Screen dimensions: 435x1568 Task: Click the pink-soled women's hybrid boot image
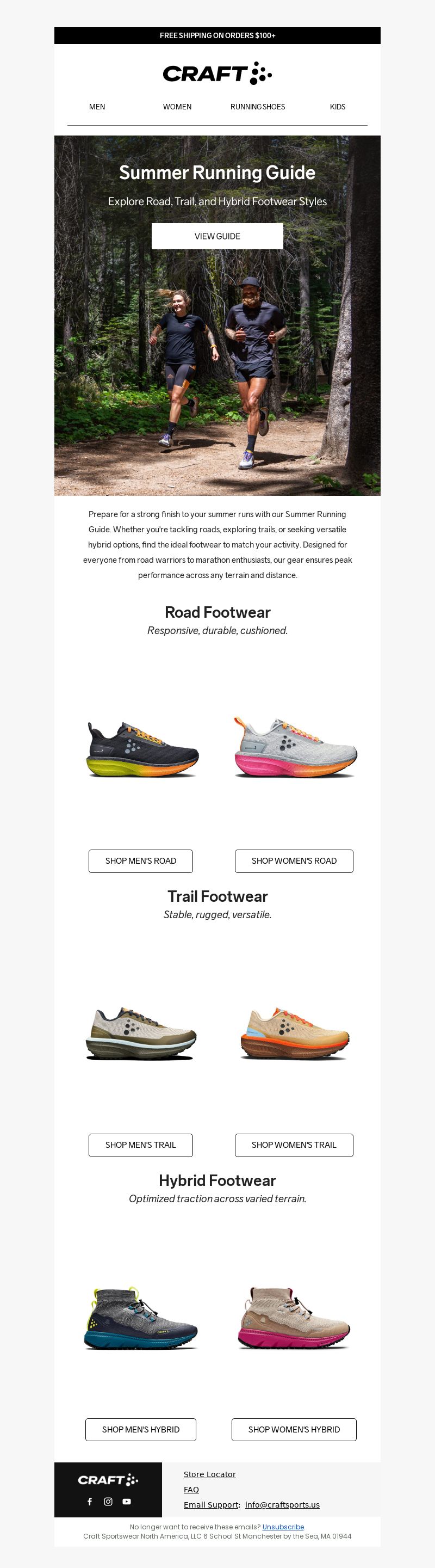pyautogui.click(x=295, y=1318)
